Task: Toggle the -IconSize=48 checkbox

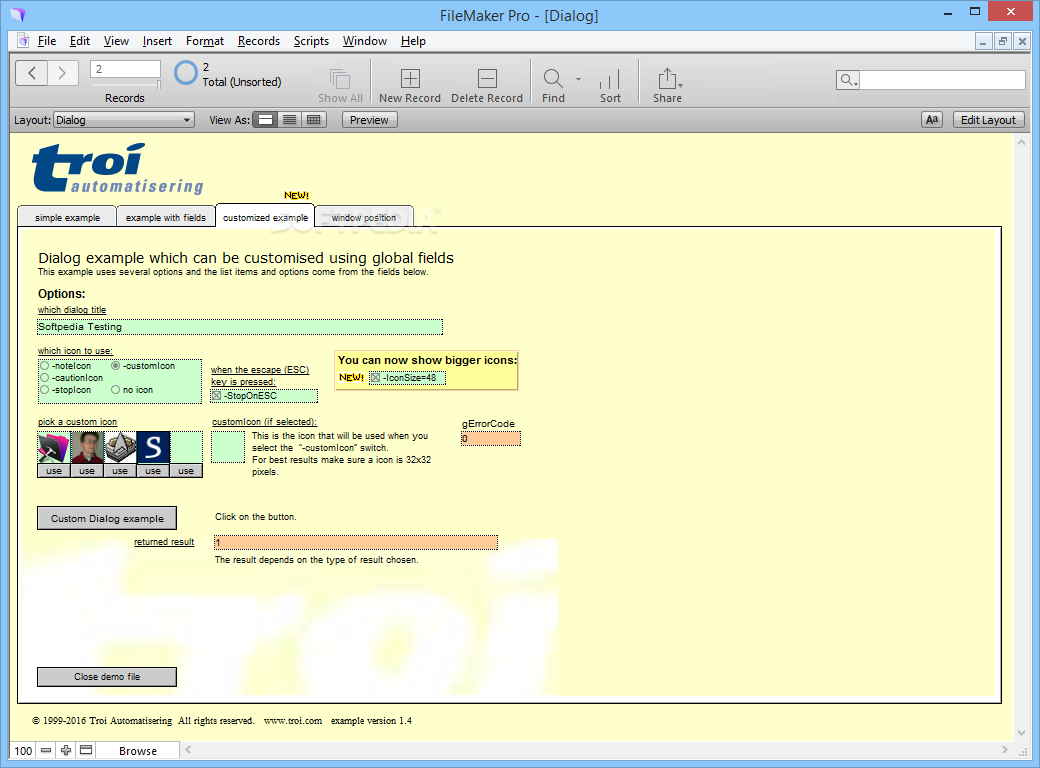Action: click(x=375, y=378)
